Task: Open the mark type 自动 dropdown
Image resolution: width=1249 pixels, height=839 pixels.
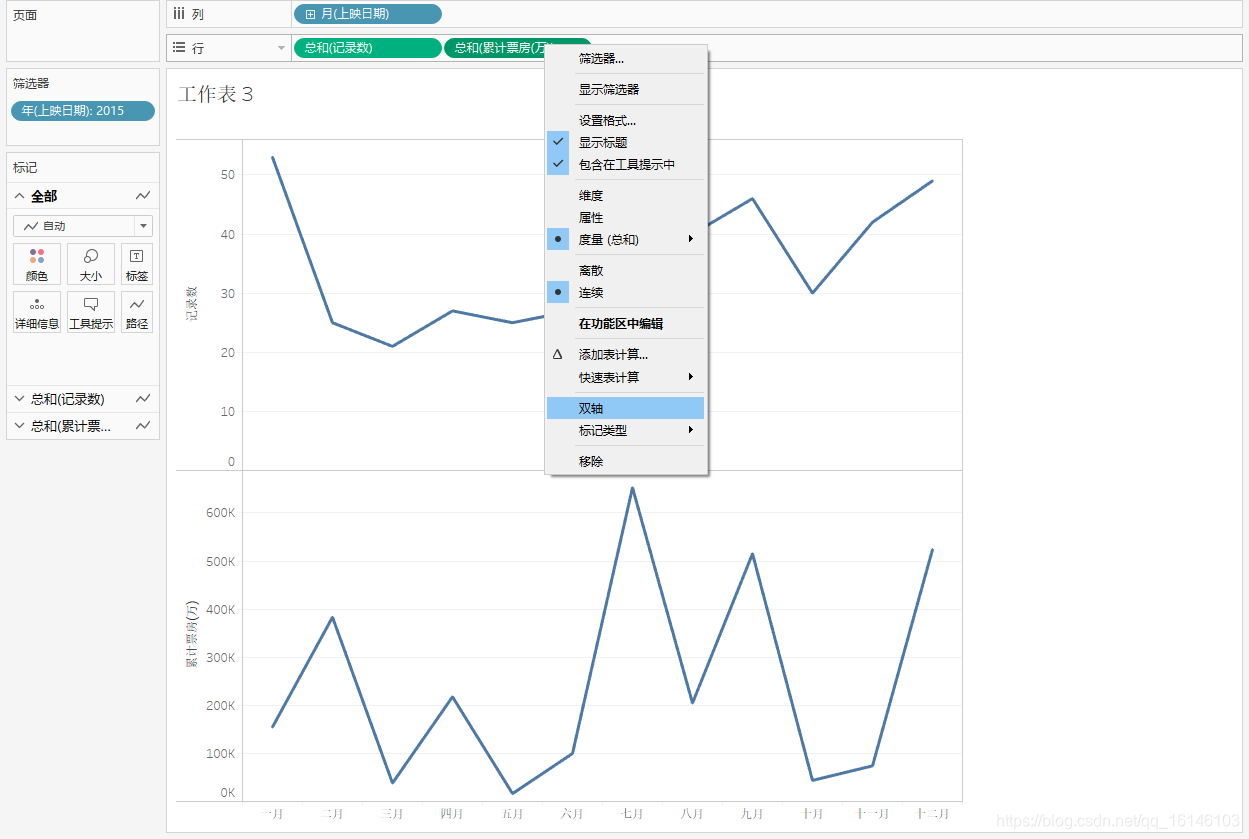Action: [x=144, y=226]
